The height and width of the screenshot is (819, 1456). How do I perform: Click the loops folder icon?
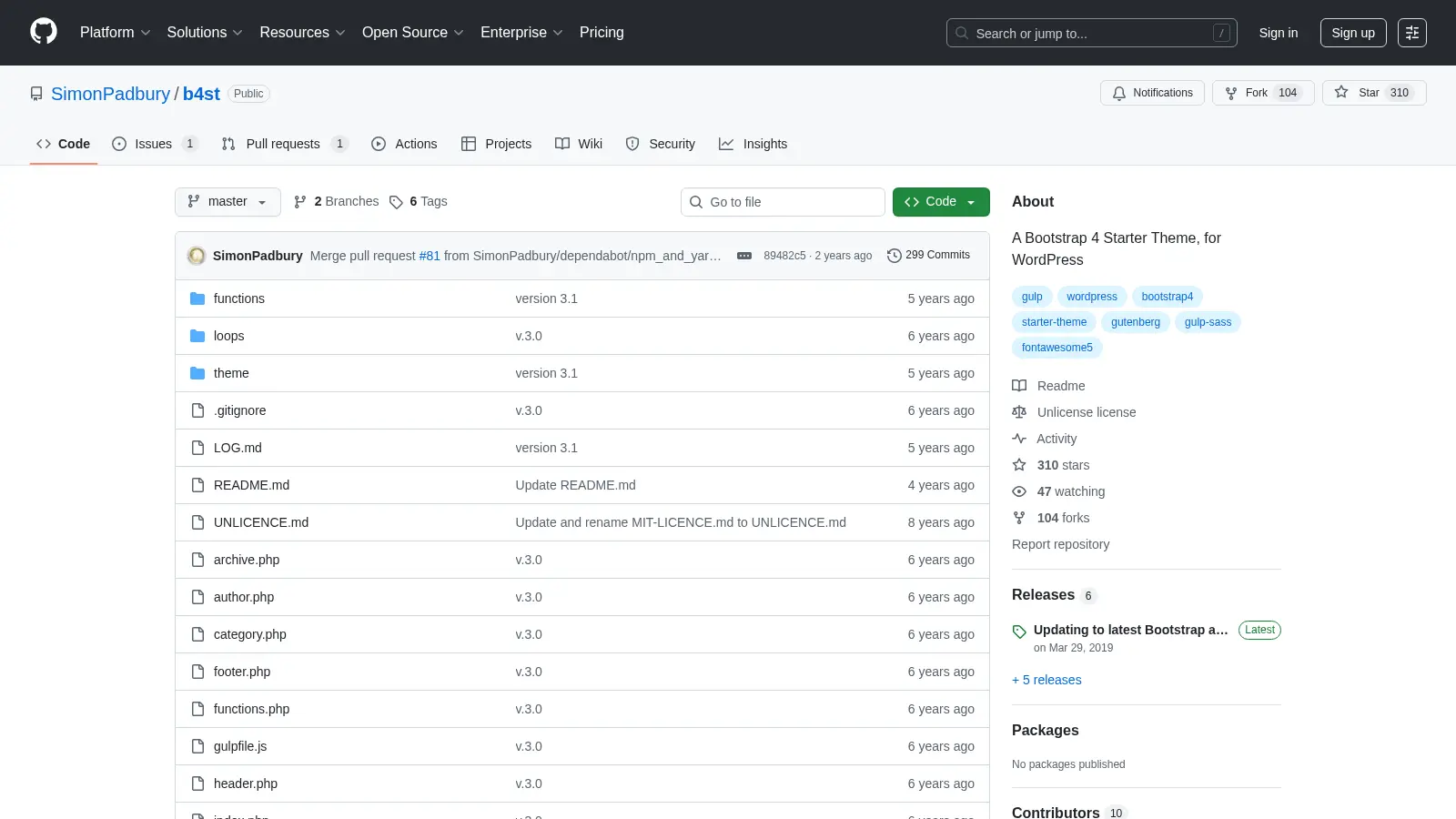tap(197, 336)
